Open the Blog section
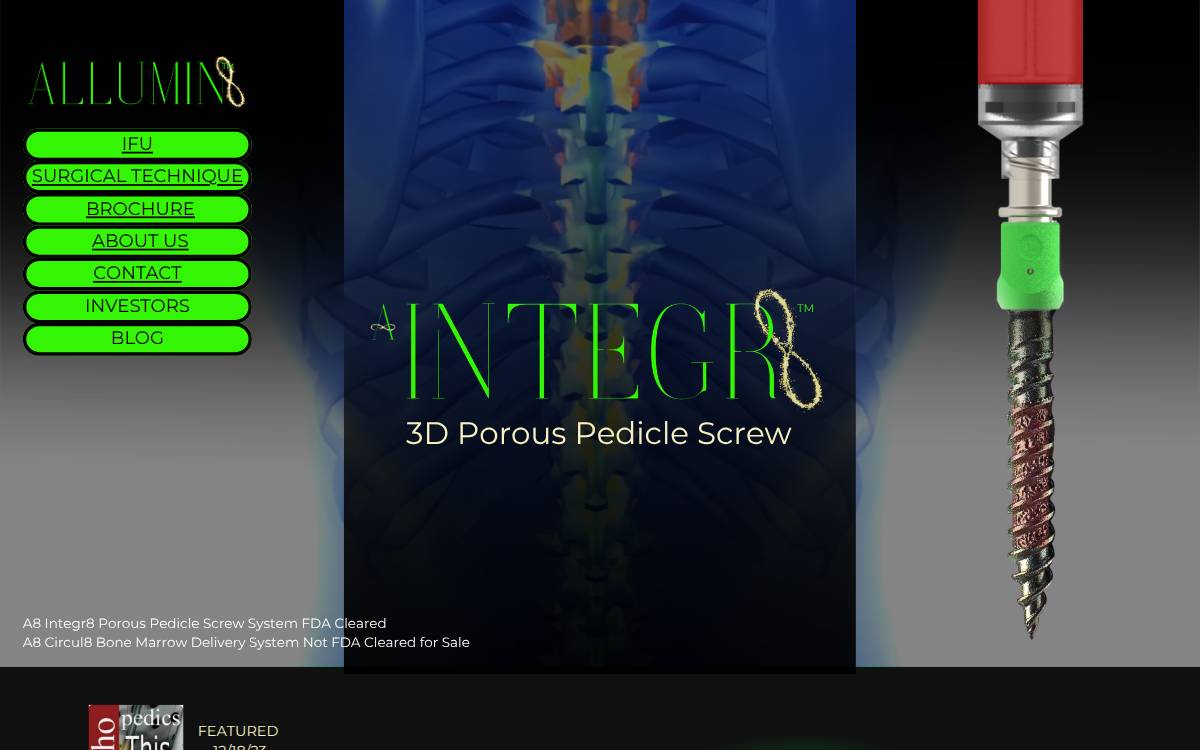The height and width of the screenshot is (750, 1200). click(x=137, y=338)
